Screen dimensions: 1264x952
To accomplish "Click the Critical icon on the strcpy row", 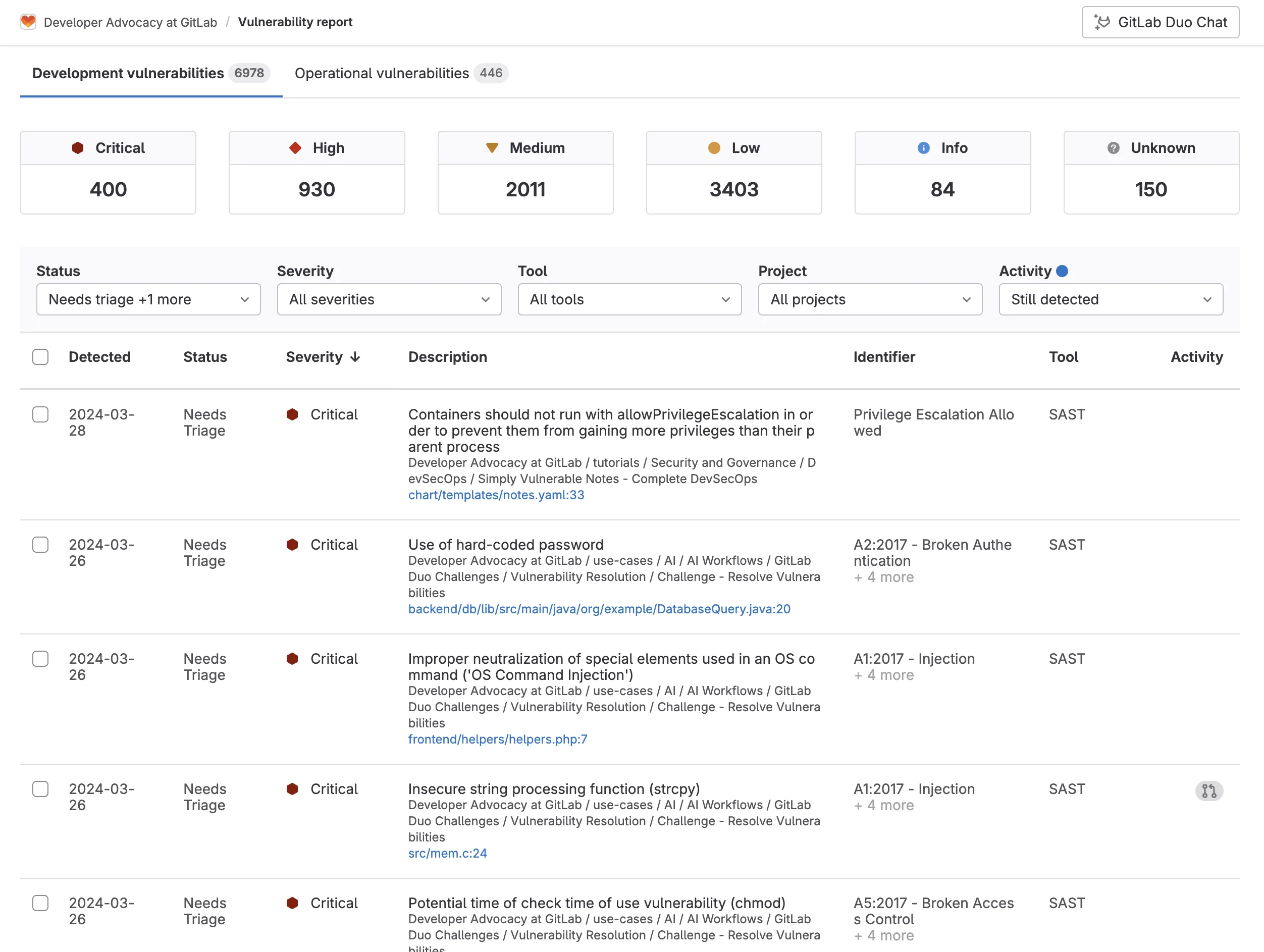I will (x=293, y=789).
